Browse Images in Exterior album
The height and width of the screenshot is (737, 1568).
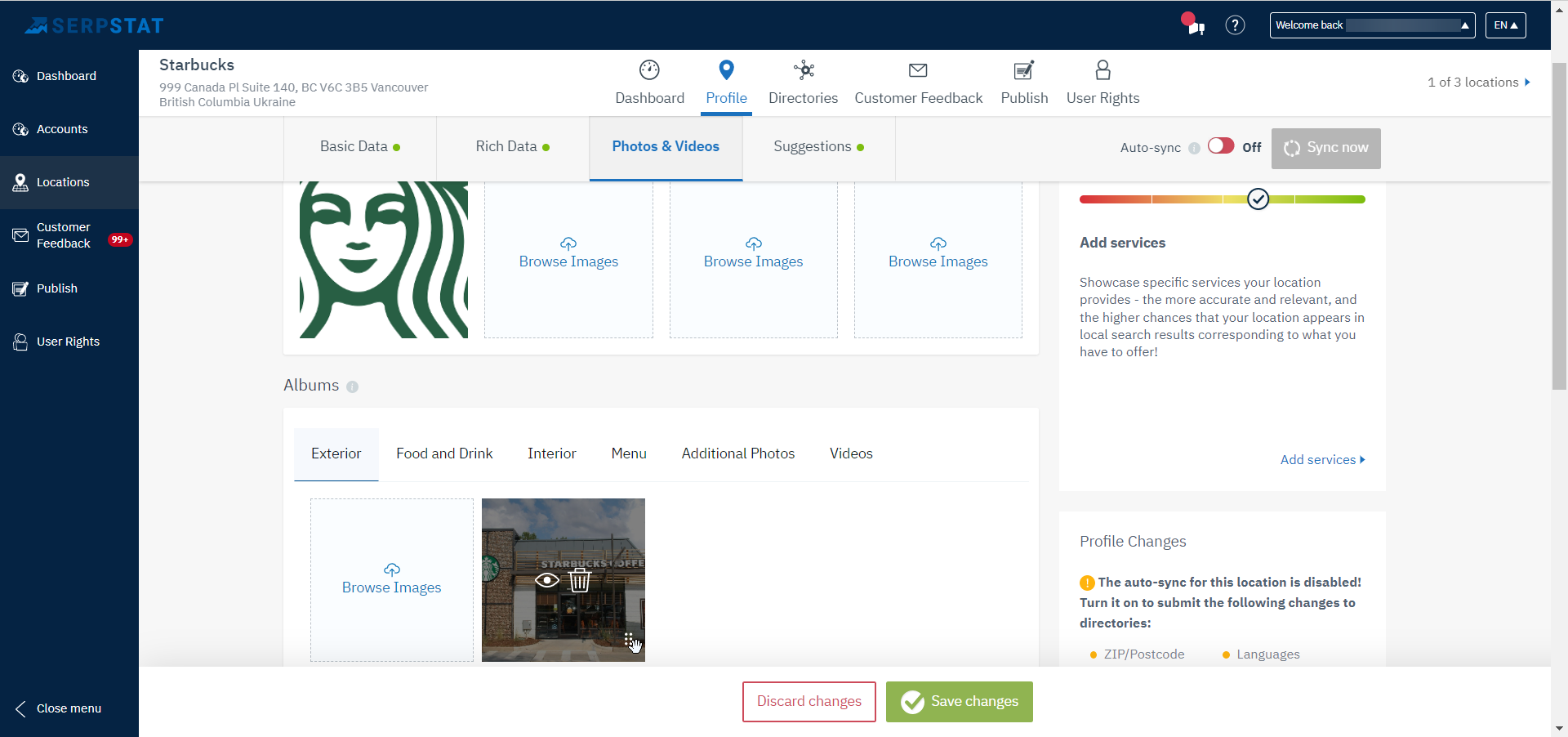[x=391, y=579]
